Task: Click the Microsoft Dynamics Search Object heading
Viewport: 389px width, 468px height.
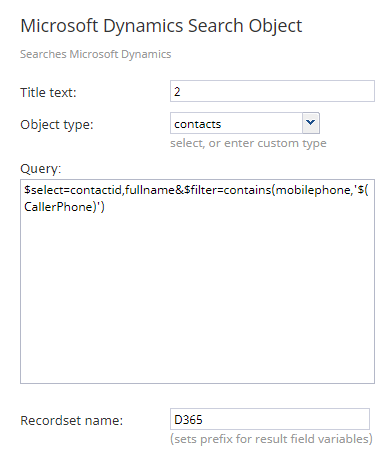Action: (x=161, y=26)
